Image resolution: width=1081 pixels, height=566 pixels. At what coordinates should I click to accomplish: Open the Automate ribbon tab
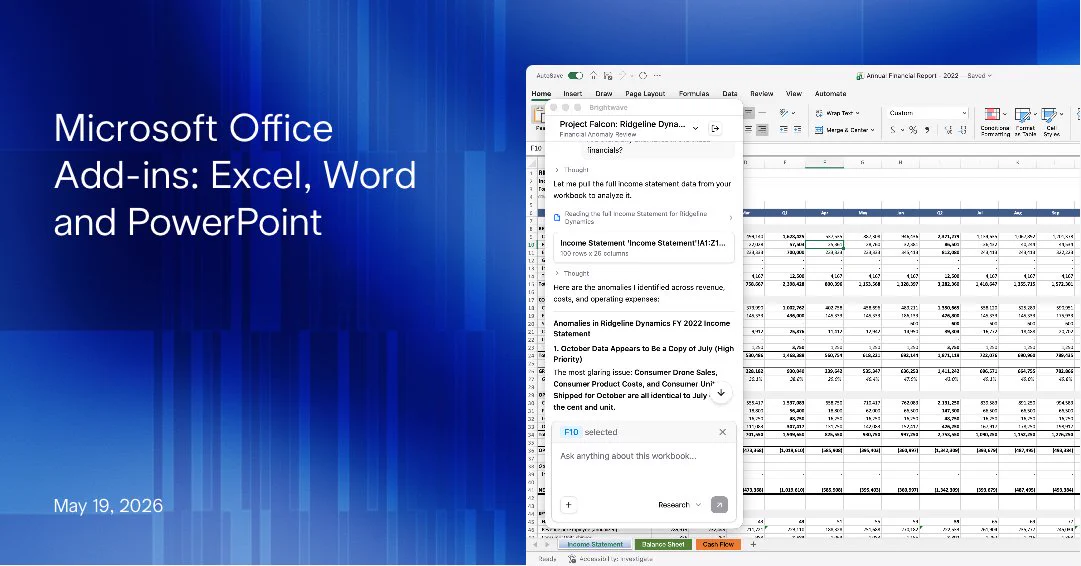tap(831, 94)
